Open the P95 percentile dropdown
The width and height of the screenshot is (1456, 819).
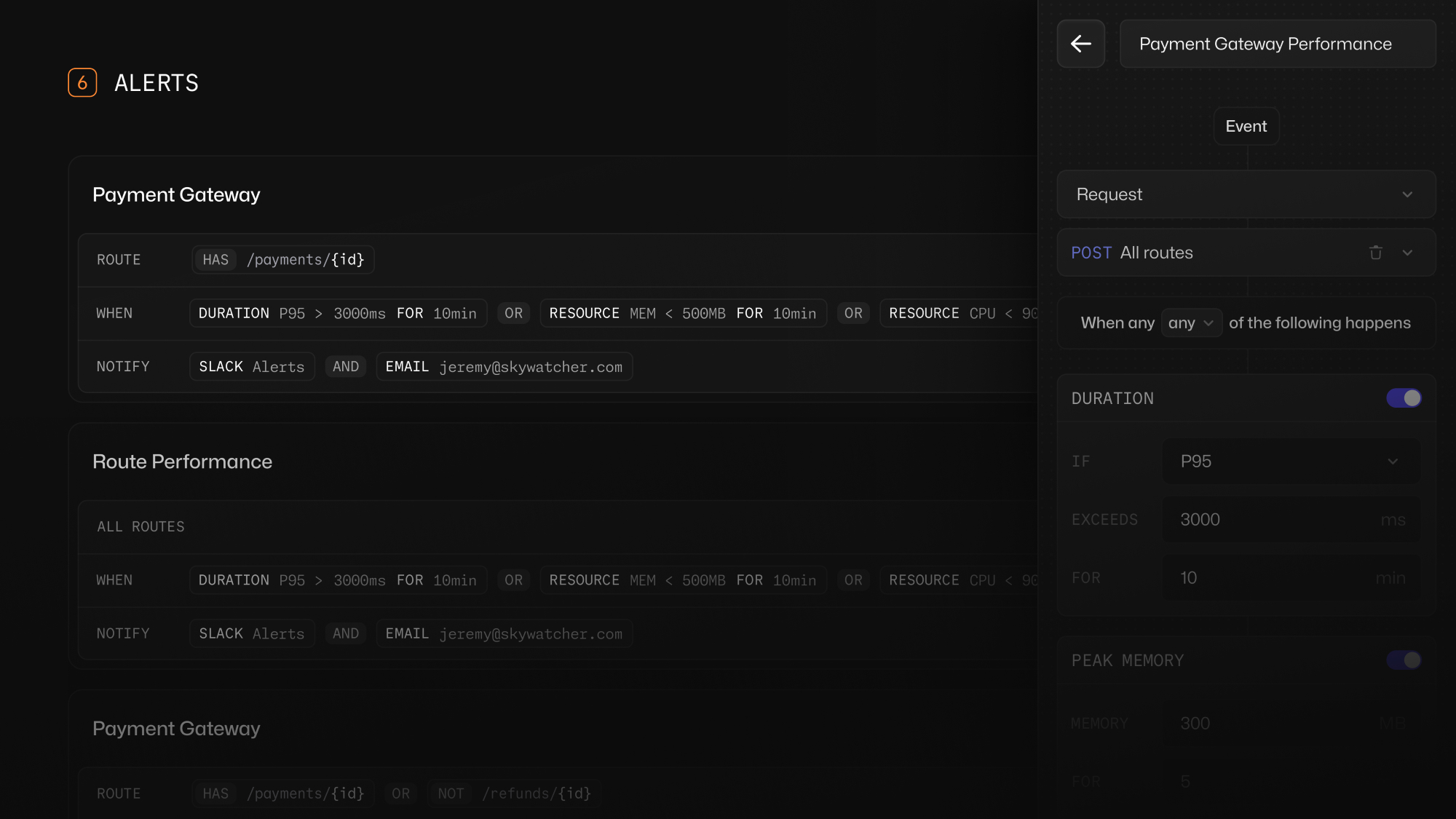(1290, 462)
